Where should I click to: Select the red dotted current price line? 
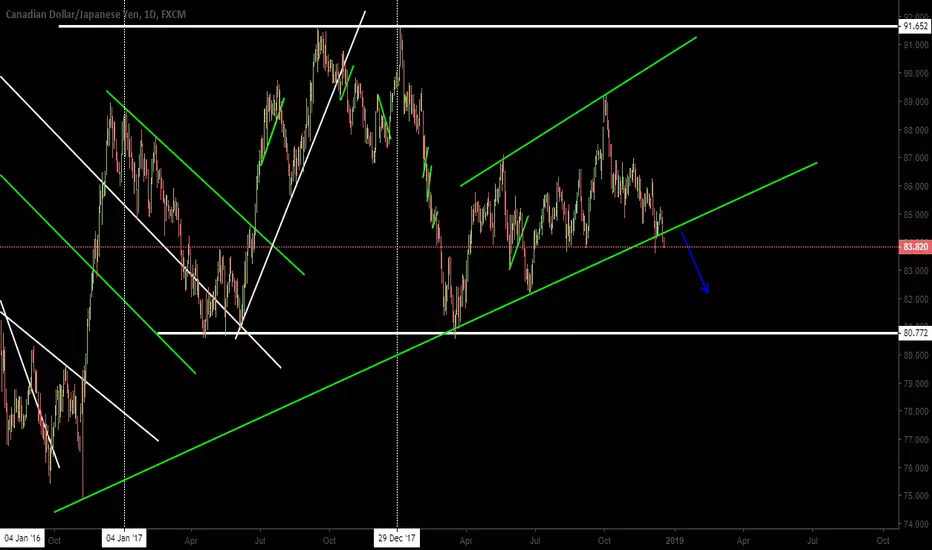pos(449,247)
